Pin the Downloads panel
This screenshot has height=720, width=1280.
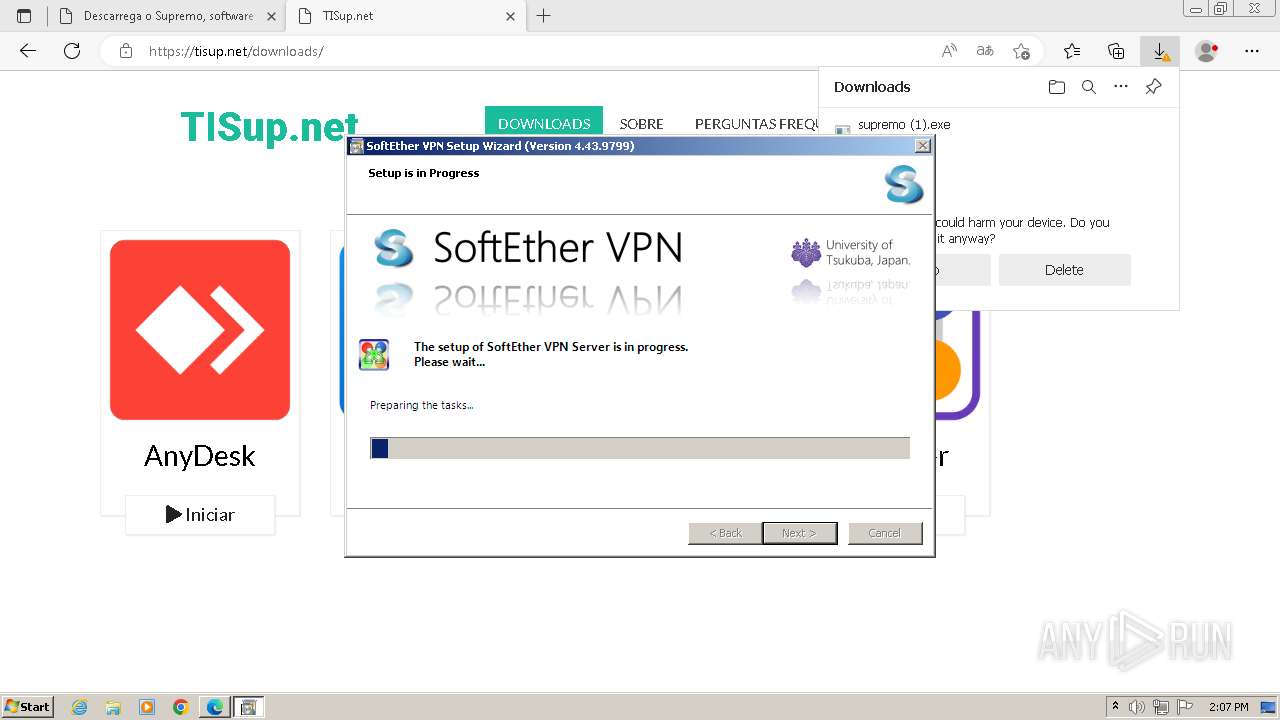coord(1153,87)
